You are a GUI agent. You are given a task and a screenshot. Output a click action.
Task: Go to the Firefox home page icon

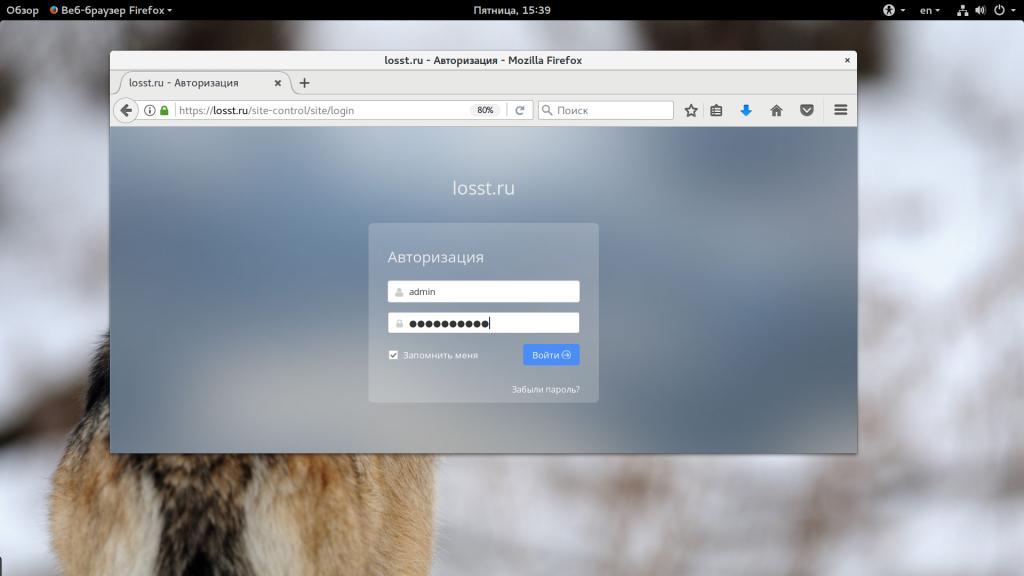[776, 111]
